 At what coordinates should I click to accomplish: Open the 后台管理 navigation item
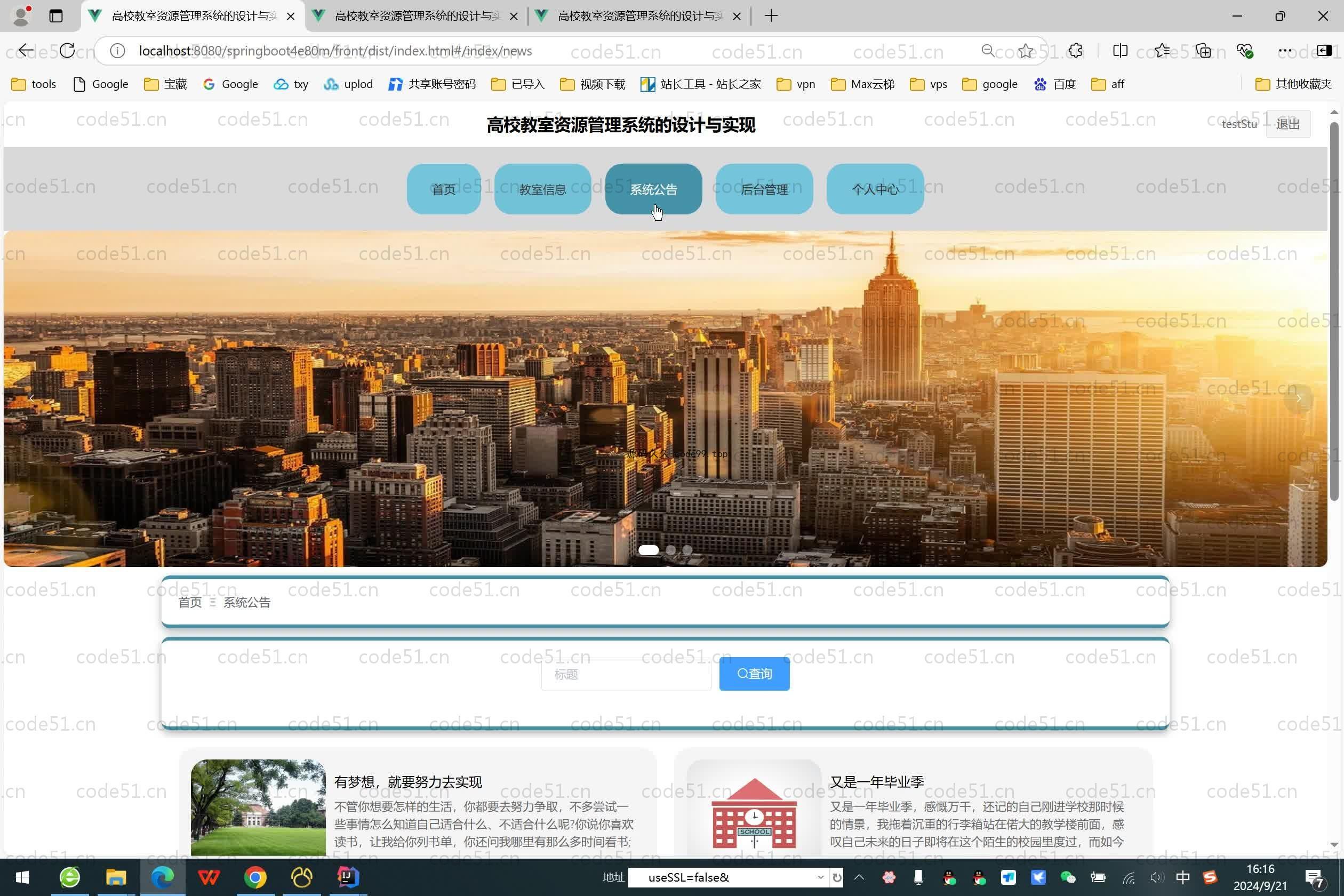tap(765, 189)
